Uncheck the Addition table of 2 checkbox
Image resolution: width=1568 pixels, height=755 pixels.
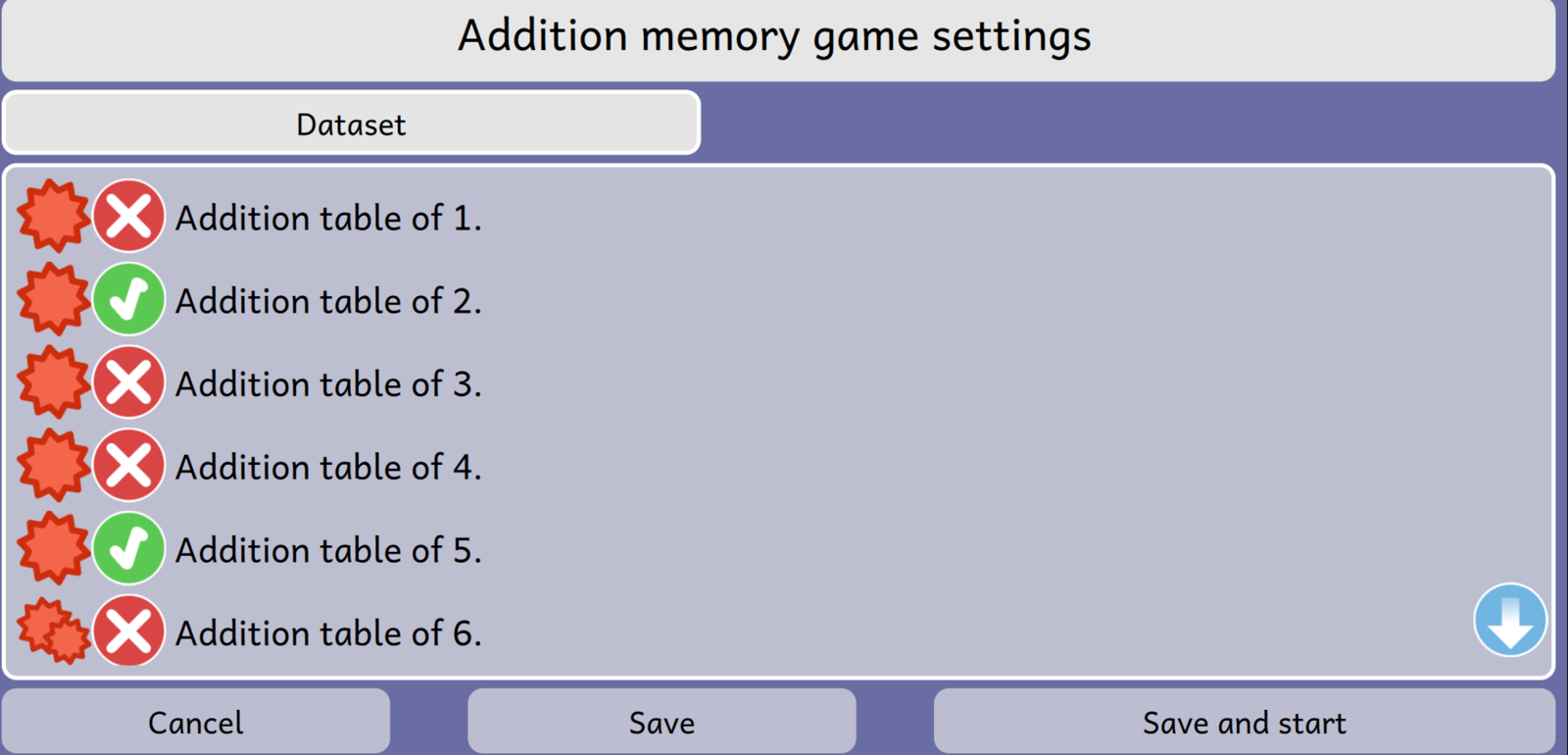128,299
